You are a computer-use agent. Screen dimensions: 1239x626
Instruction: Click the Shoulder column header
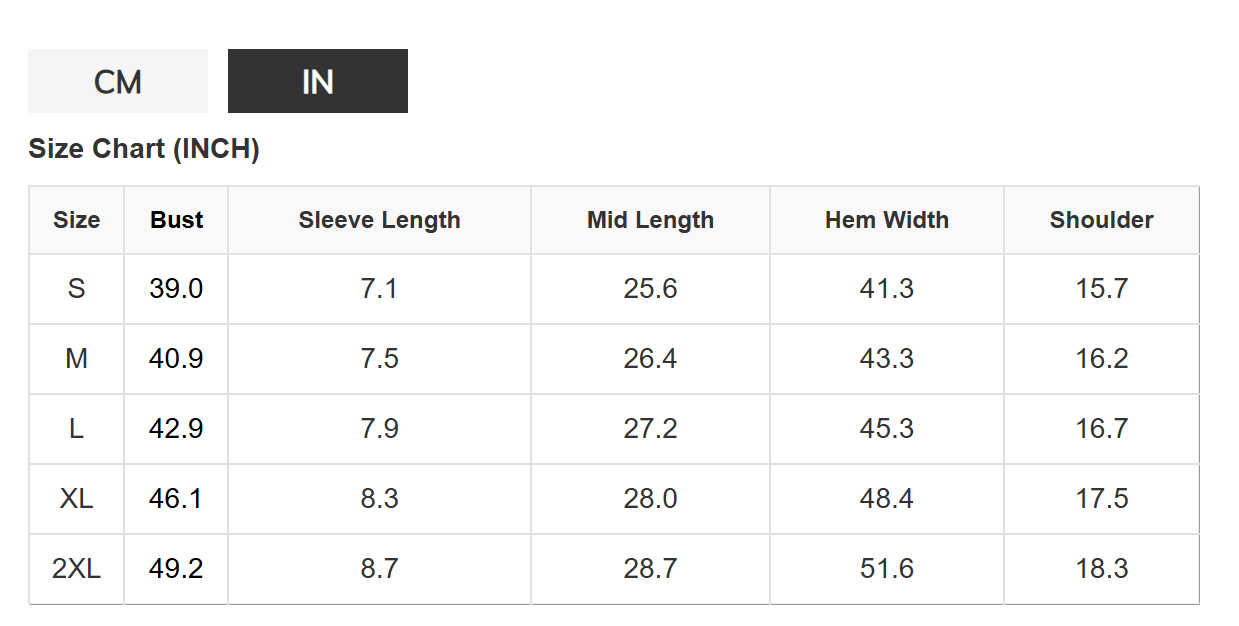click(x=1101, y=220)
